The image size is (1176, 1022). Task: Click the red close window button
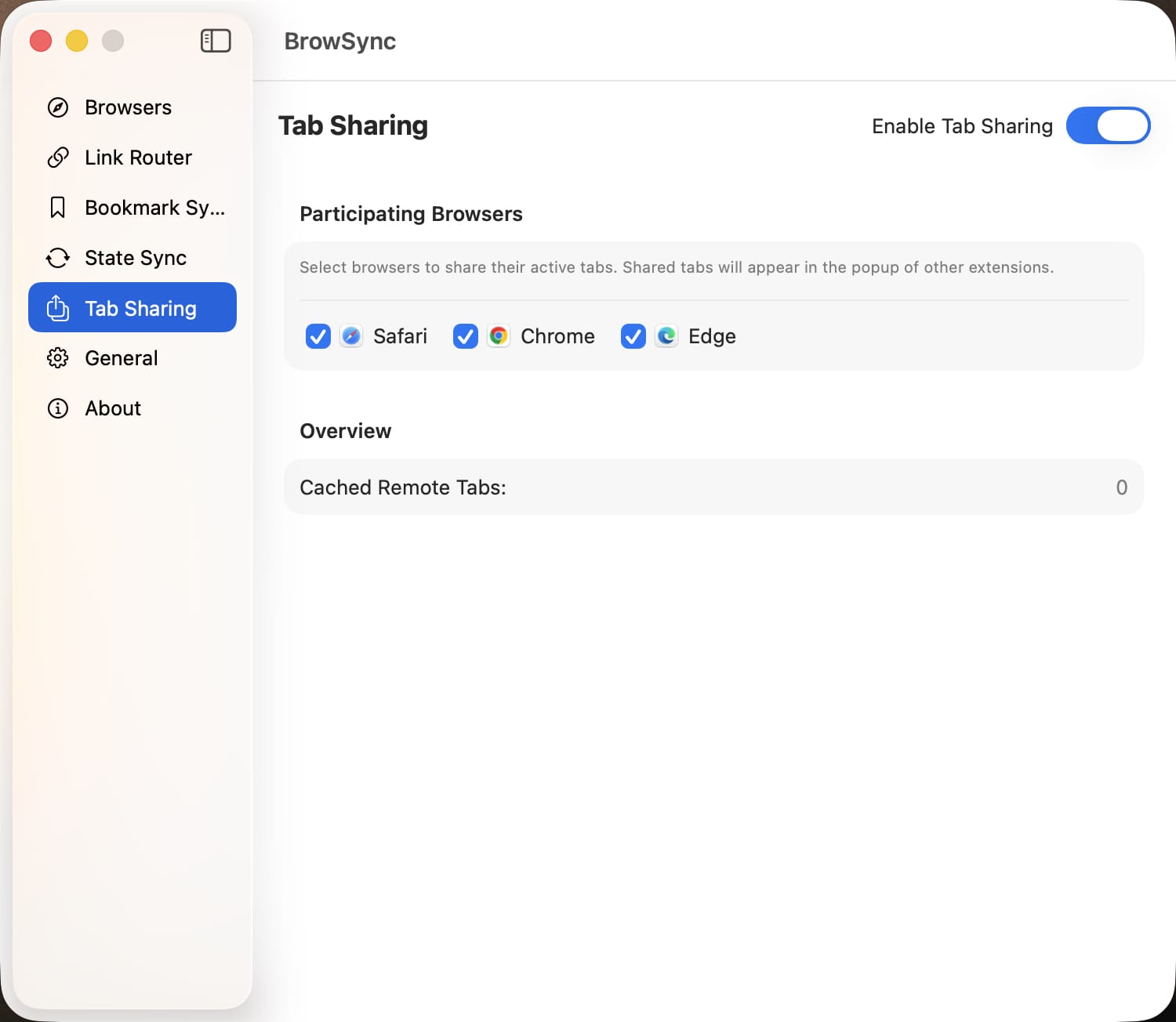click(41, 41)
